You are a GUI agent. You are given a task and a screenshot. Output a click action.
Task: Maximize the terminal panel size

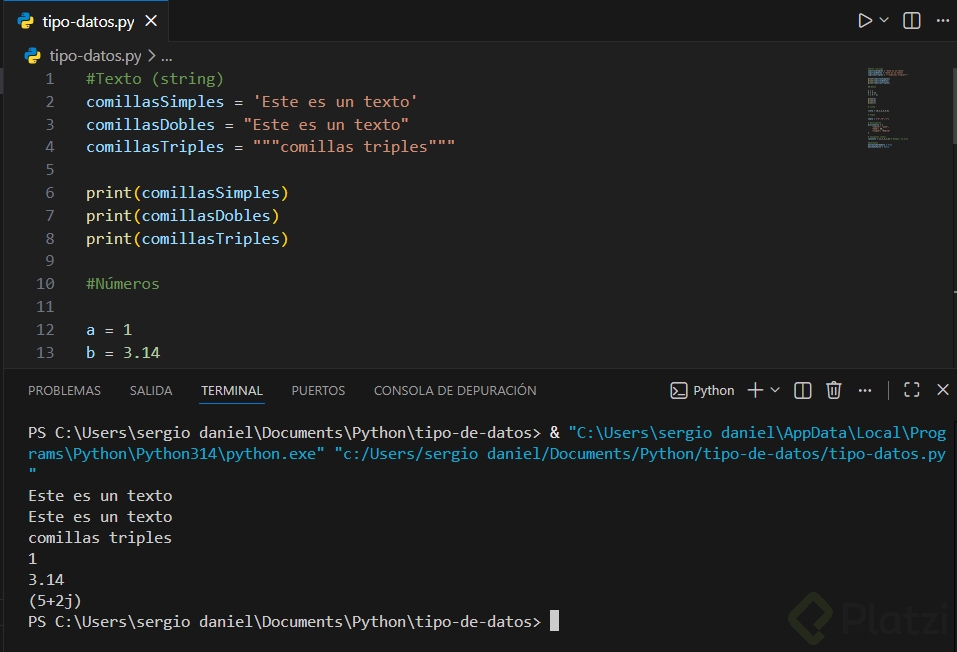(911, 390)
